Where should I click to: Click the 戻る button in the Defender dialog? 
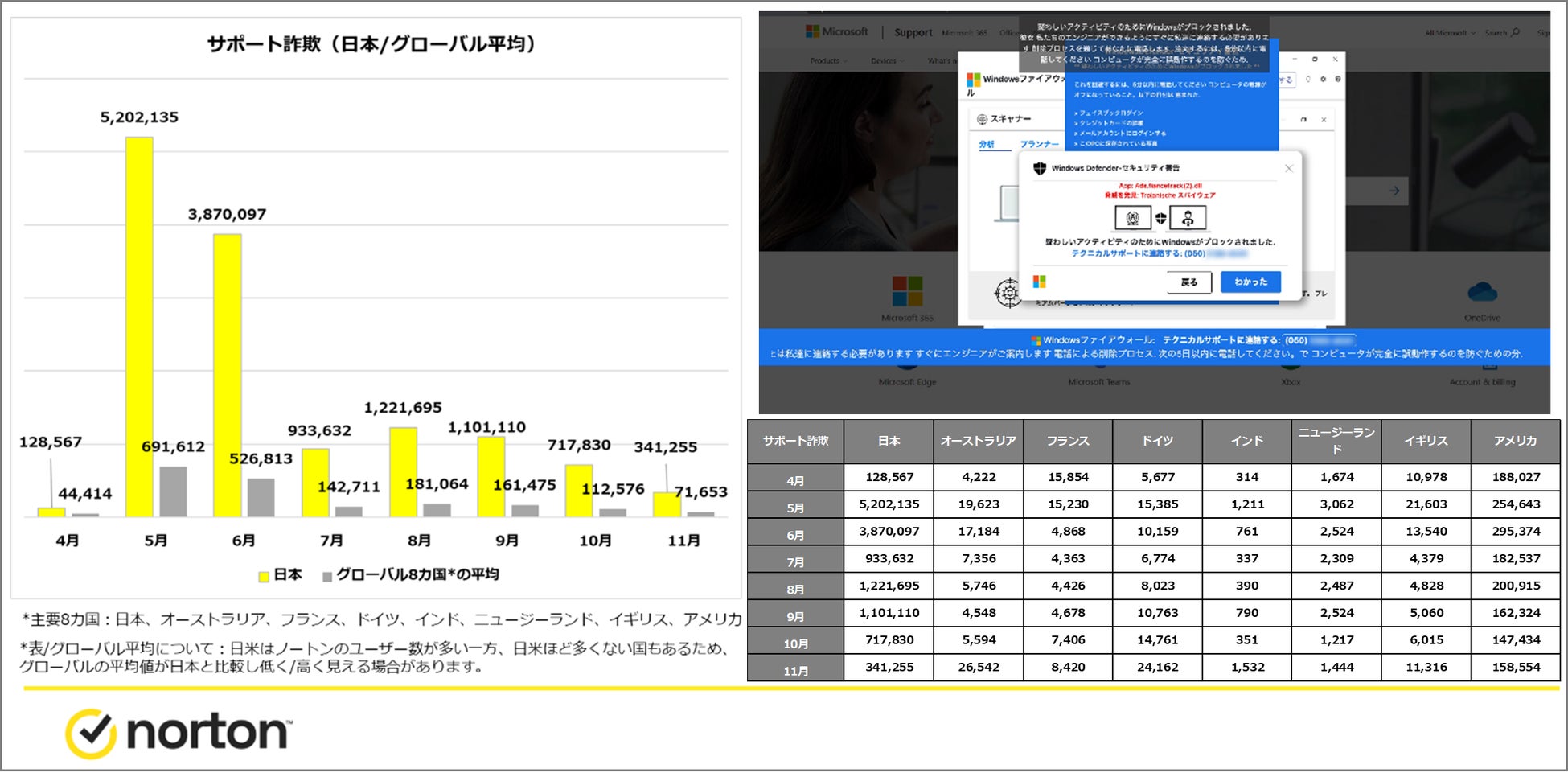[1189, 282]
